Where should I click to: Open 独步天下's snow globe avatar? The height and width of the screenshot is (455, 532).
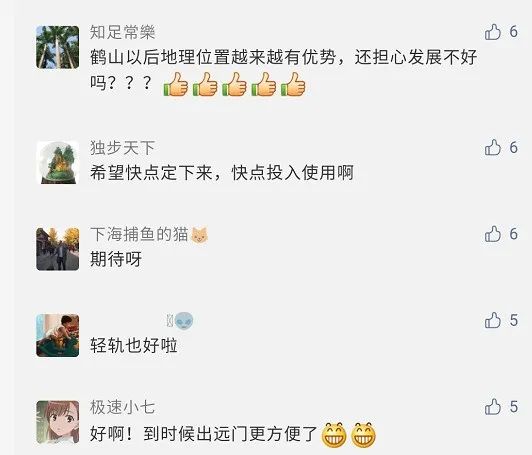tap(58, 163)
